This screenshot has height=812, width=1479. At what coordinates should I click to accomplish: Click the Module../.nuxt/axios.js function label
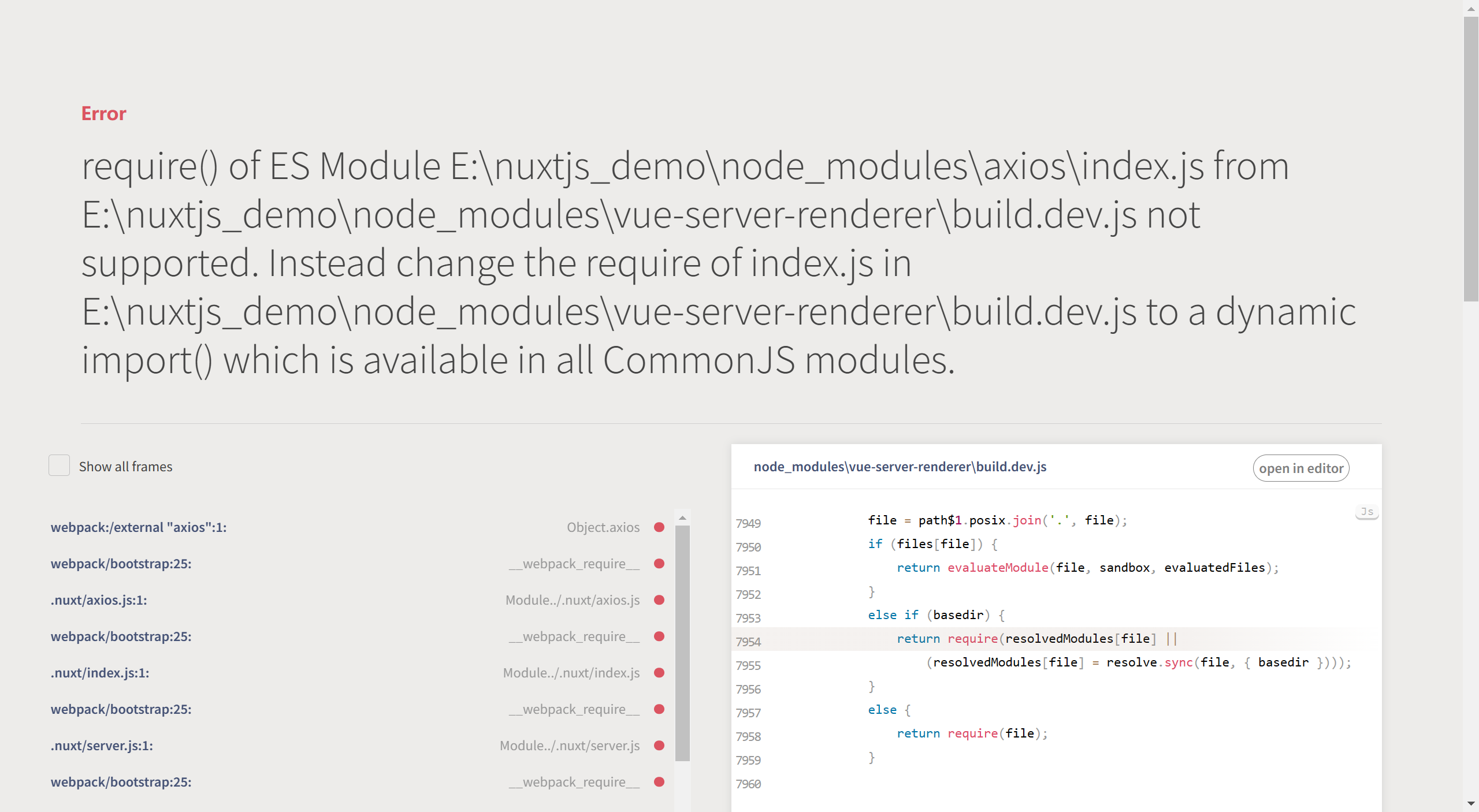point(573,600)
